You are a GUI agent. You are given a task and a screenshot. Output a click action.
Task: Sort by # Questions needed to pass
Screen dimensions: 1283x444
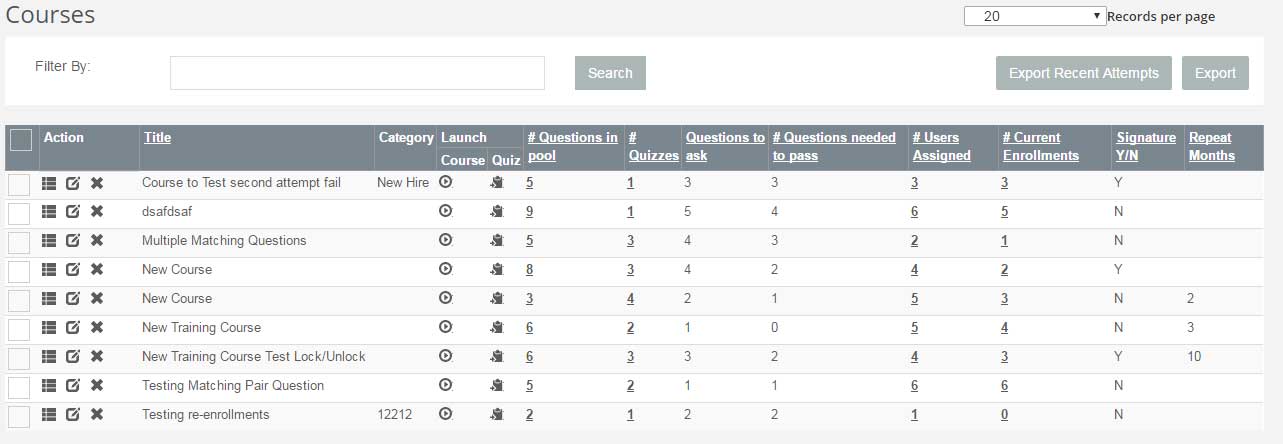[x=834, y=146]
